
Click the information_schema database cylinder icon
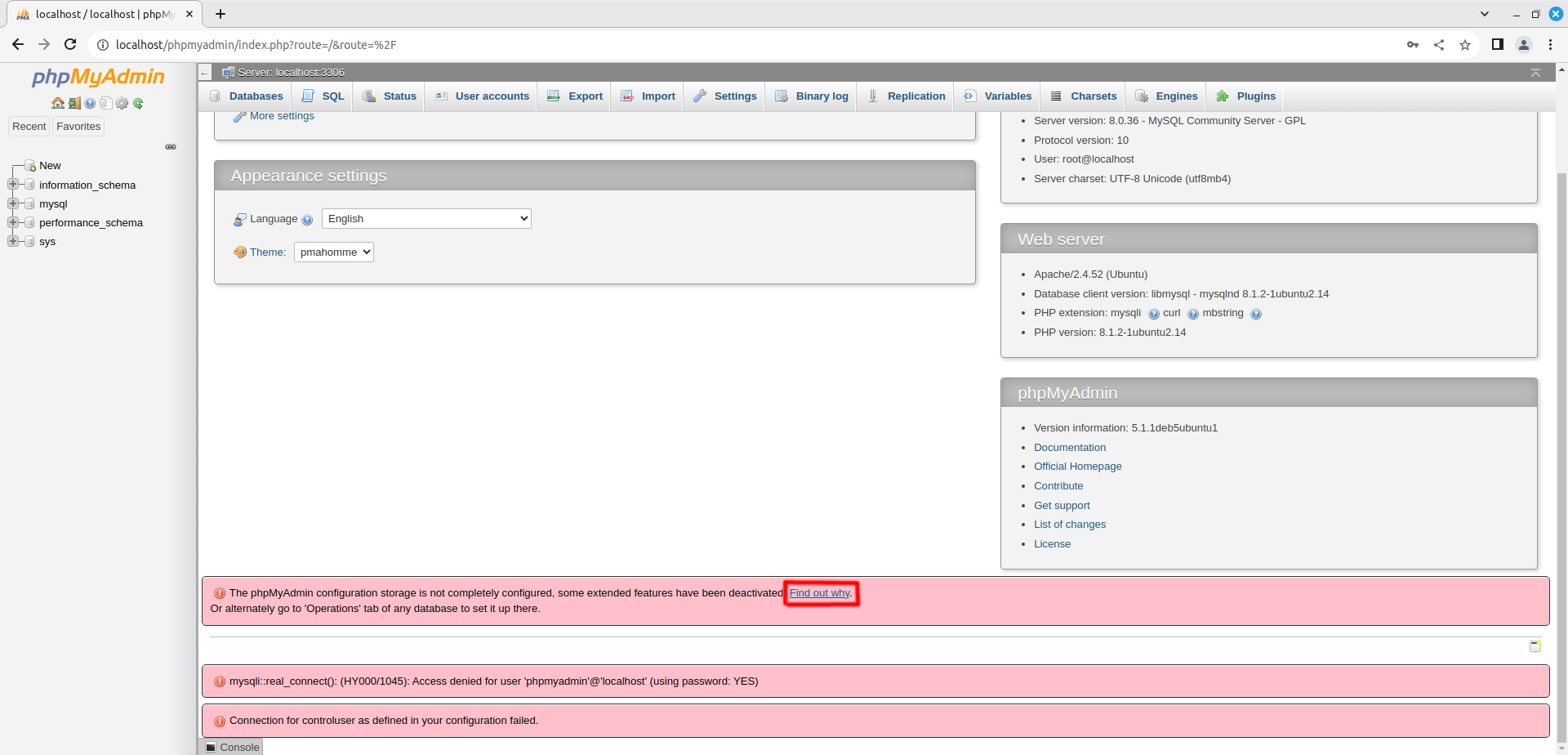[30, 185]
